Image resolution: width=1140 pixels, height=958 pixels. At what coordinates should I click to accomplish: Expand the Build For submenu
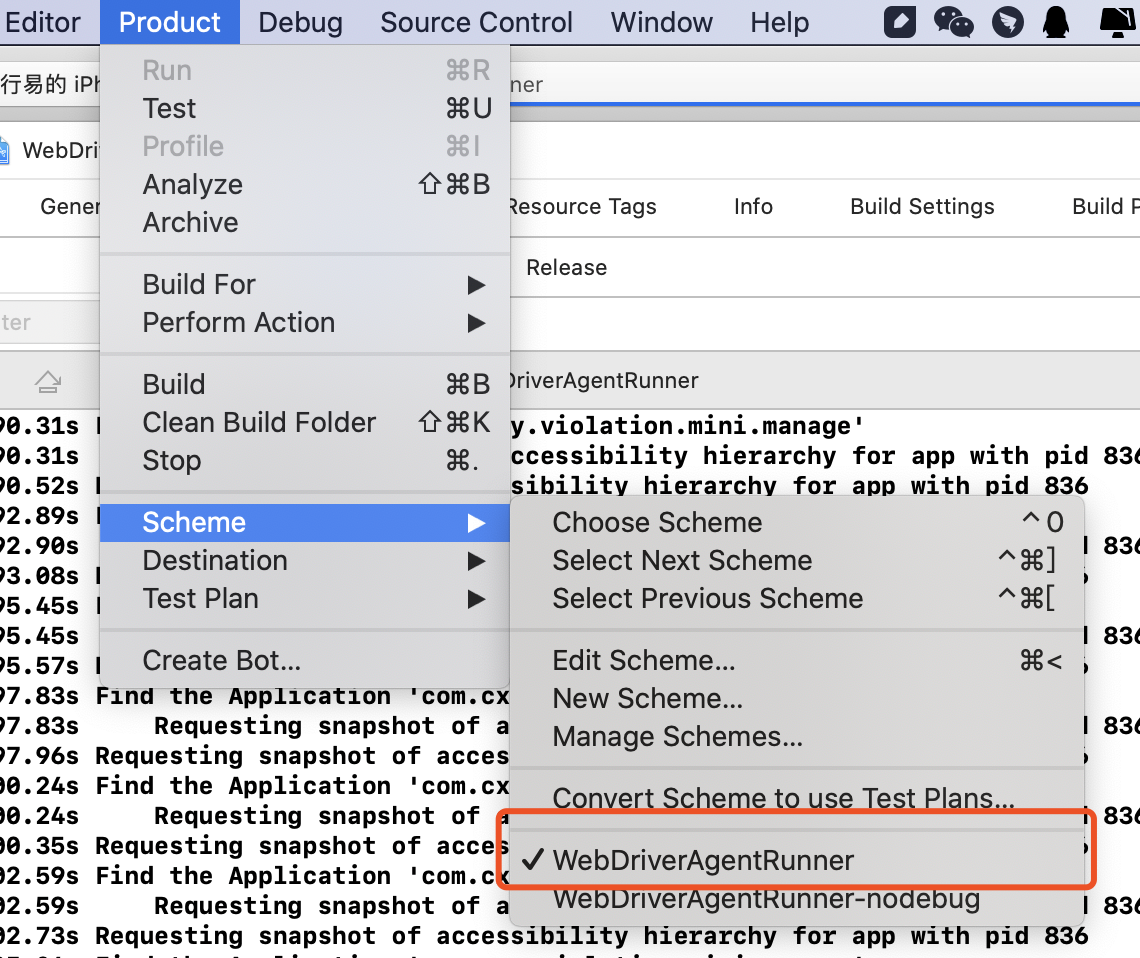coord(305,284)
